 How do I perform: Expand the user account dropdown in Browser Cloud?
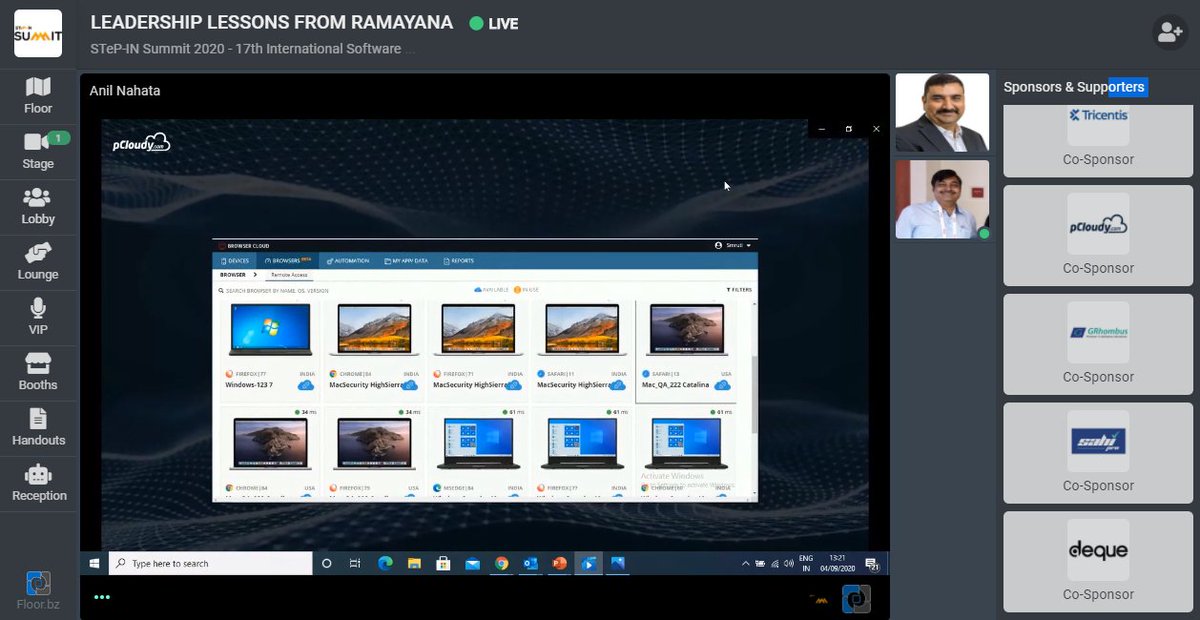(732, 245)
